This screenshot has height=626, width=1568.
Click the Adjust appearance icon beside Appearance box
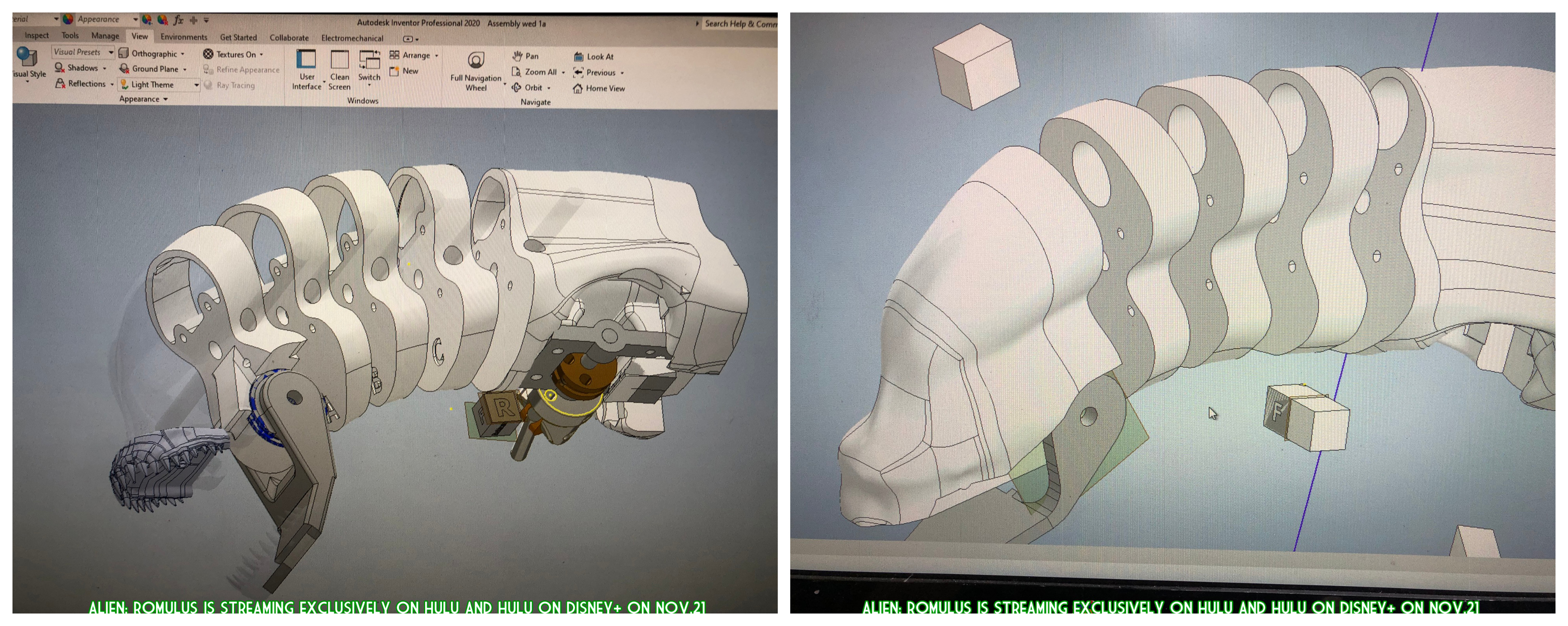pyautogui.click(x=147, y=20)
